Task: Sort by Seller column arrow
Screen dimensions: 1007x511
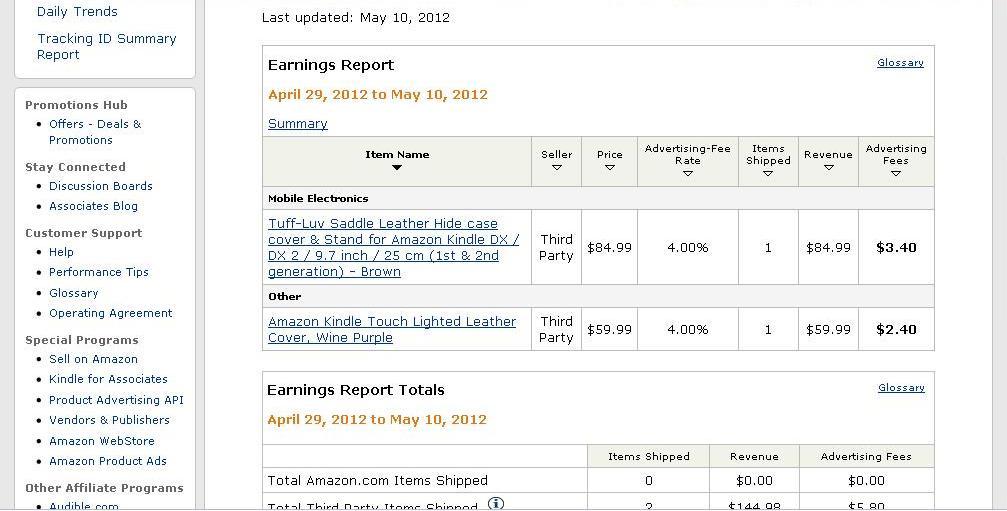Action: [x=556, y=168]
